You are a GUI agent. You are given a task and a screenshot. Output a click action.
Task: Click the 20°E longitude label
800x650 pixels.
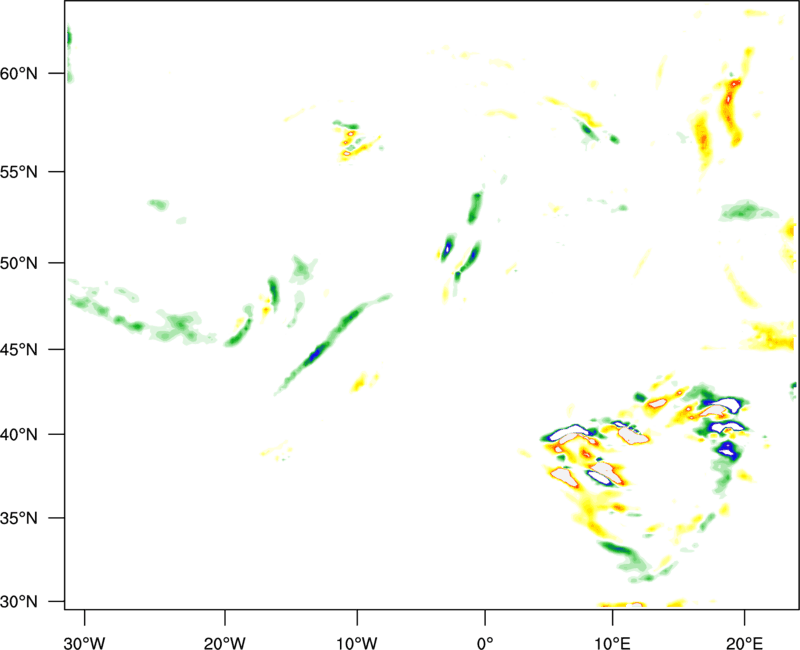pos(744,643)
